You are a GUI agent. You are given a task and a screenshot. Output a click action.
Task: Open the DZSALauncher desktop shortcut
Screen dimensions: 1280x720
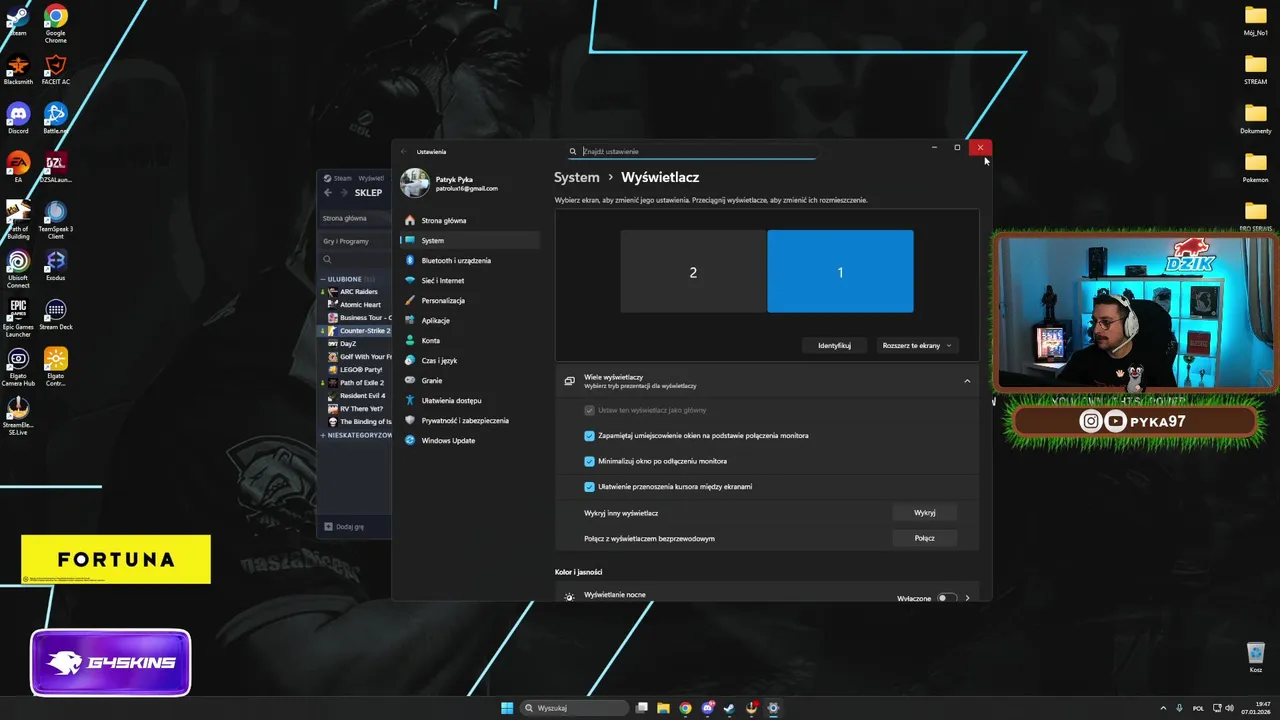[56, 168]
